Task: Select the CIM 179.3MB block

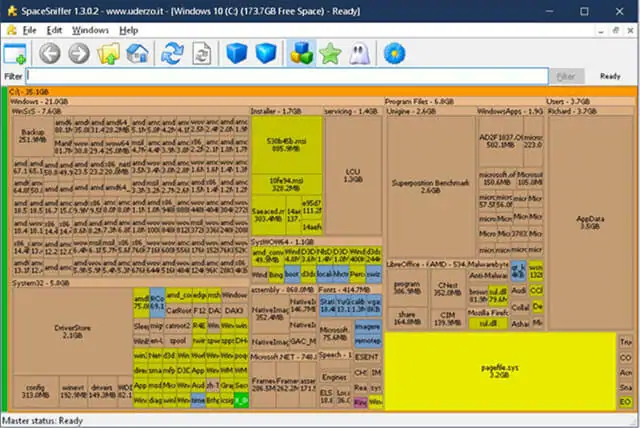Action: click(448, 319)
